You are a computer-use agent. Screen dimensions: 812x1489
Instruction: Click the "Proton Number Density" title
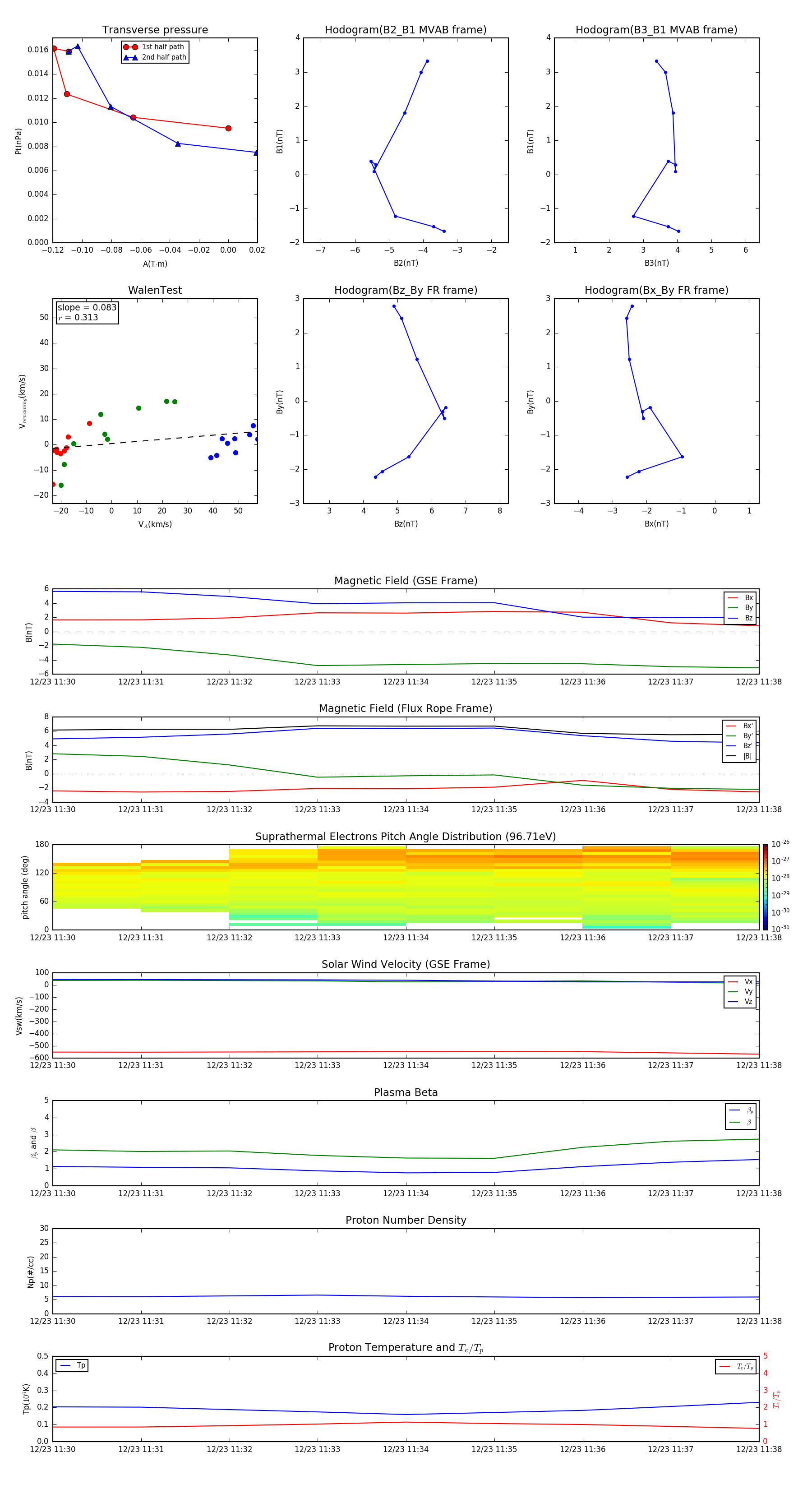[406, 1220]
